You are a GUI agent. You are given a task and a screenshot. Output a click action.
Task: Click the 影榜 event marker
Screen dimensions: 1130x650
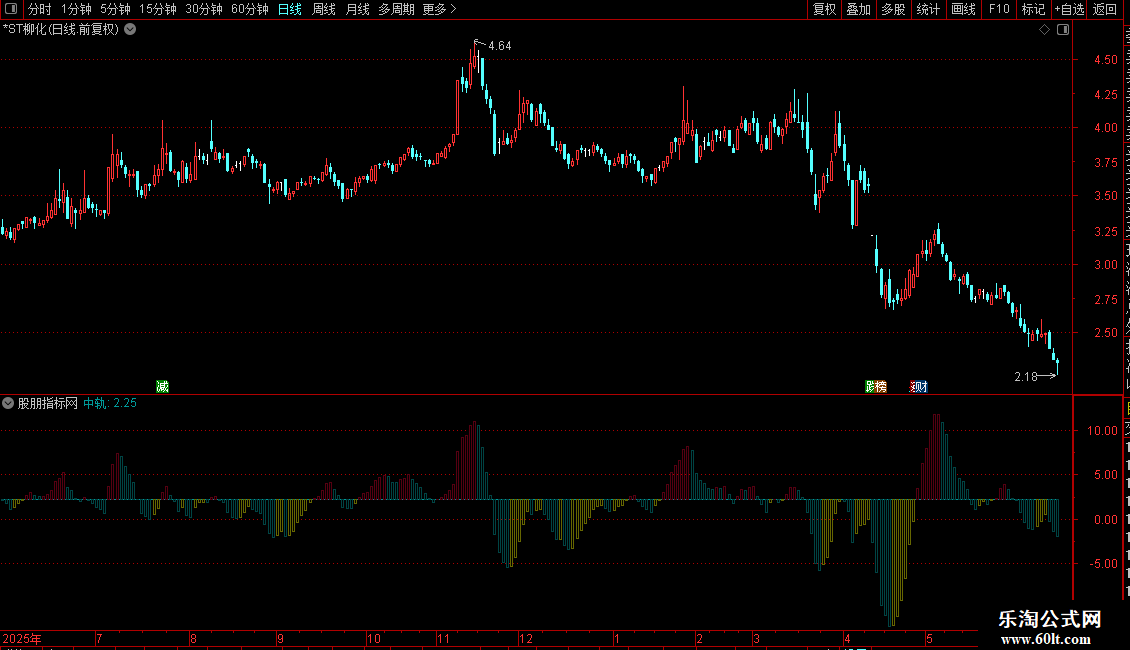click(876, 387)
